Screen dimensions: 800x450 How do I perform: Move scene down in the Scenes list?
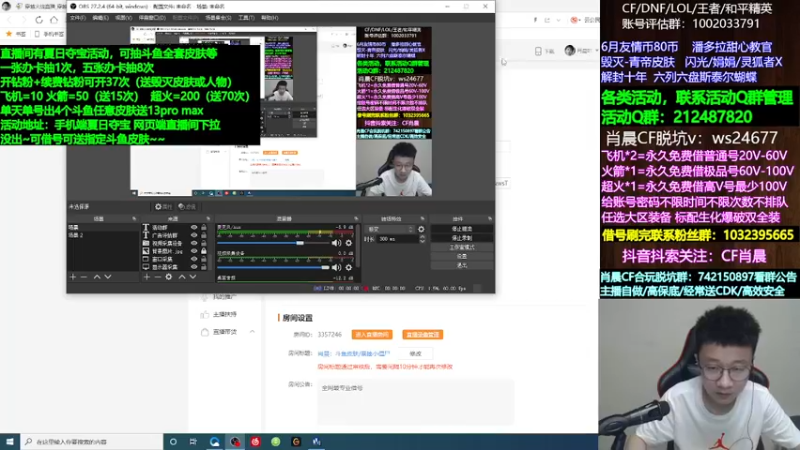pos(108,277)
